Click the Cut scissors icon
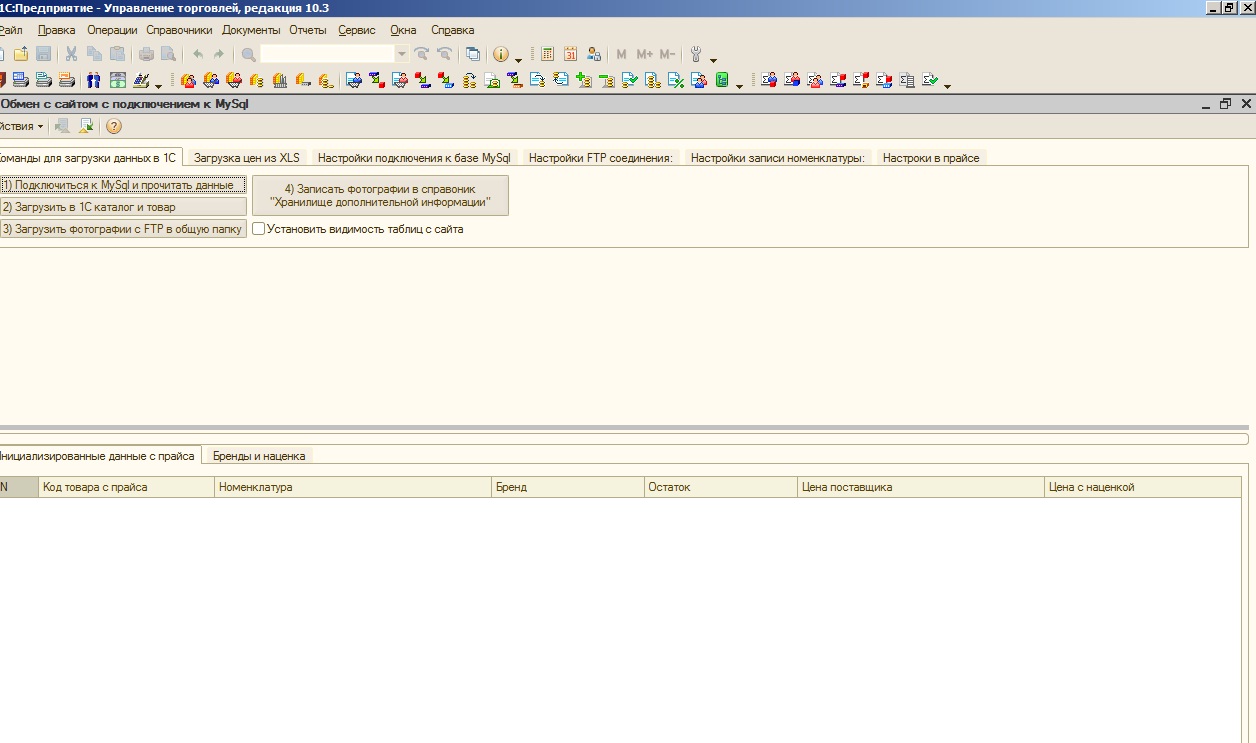Image resolution: width=1256 pixels, height=743 pixels. 71,54
